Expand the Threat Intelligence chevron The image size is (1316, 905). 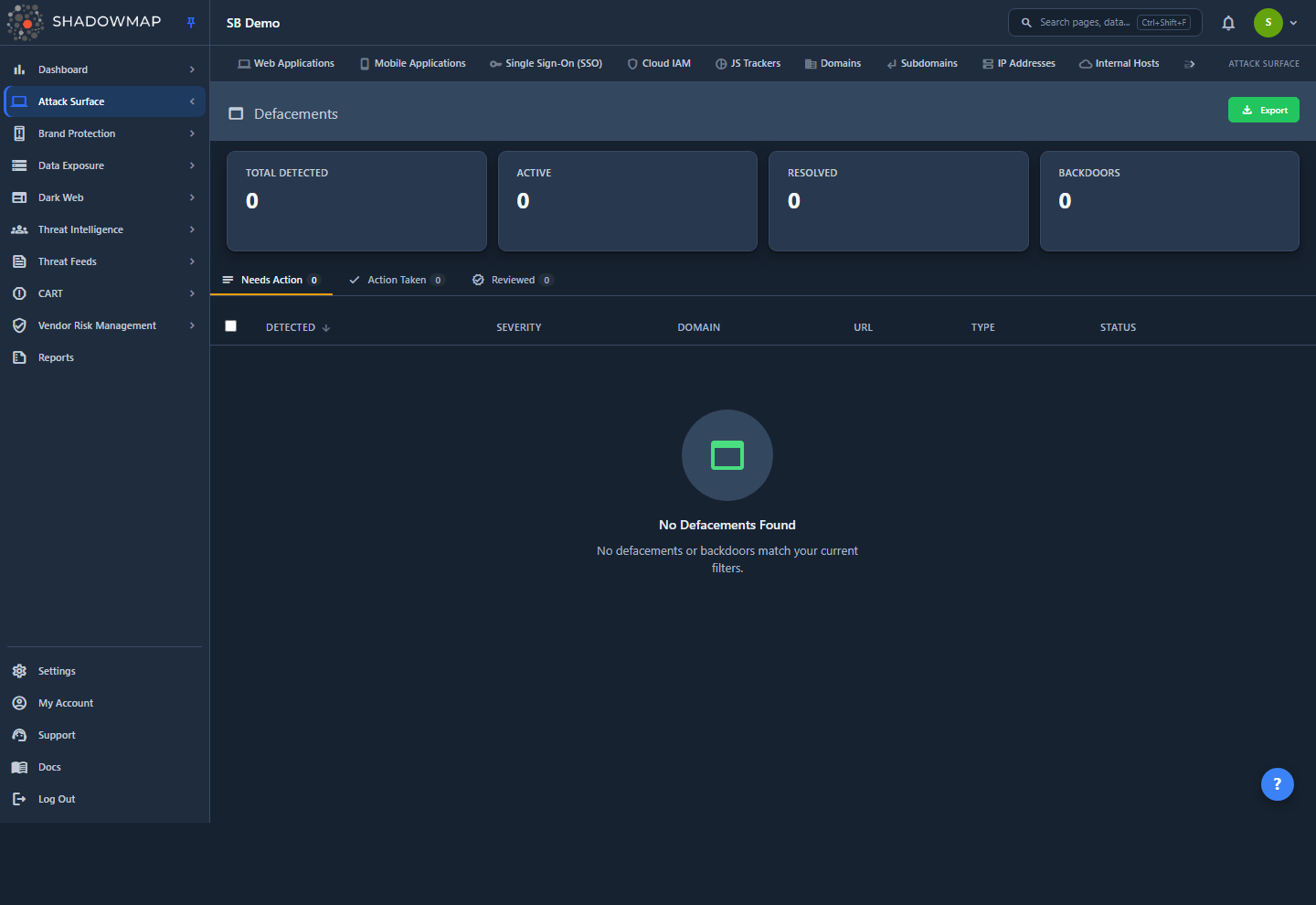click(x=192, y=229)
